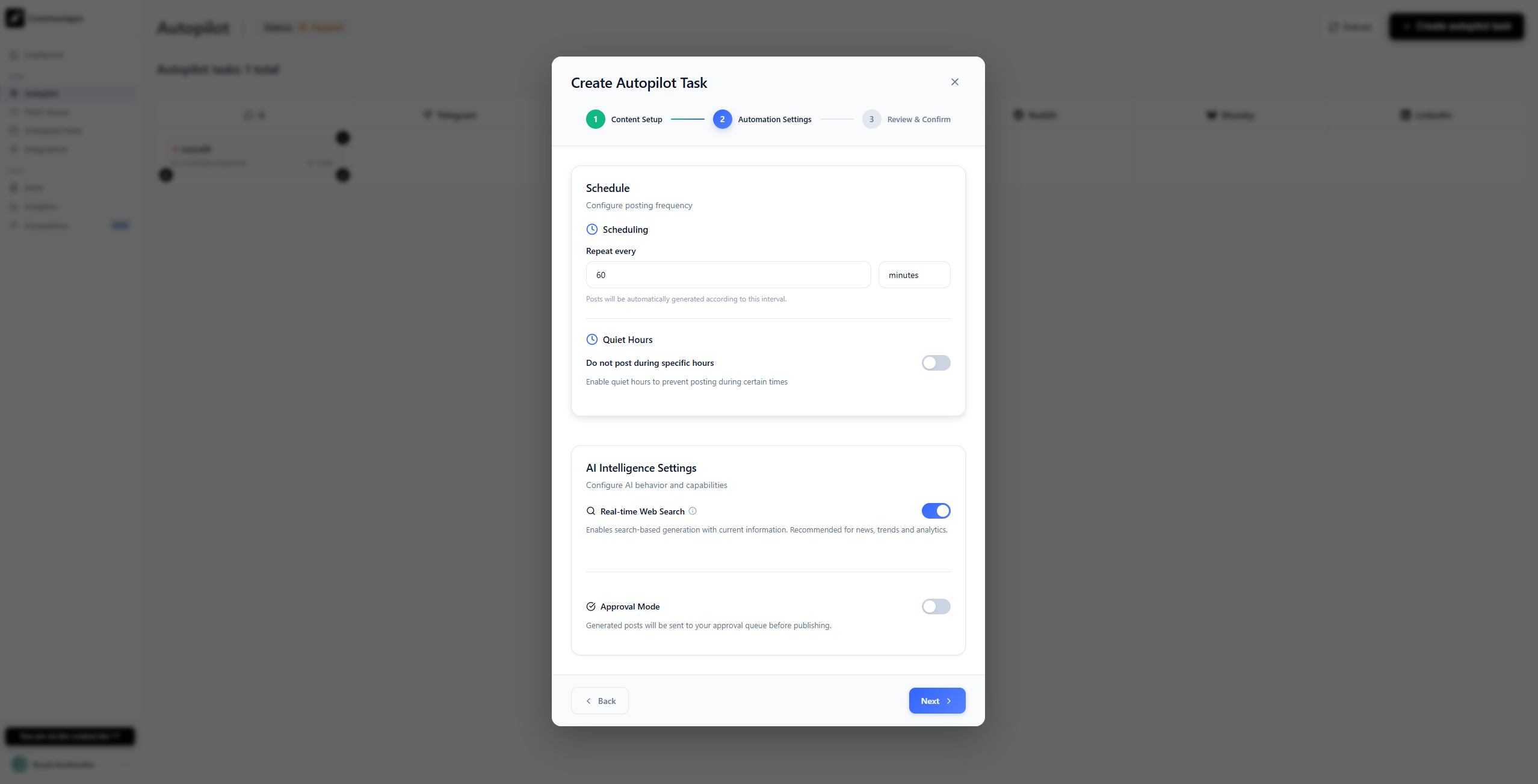
Task: Click the Next button
Action: pyautogui.click(x=937, y=701)
